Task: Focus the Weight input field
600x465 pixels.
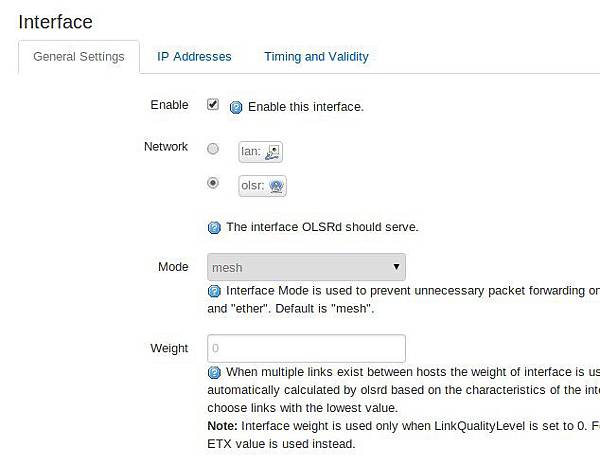Action: click(306, 348)
